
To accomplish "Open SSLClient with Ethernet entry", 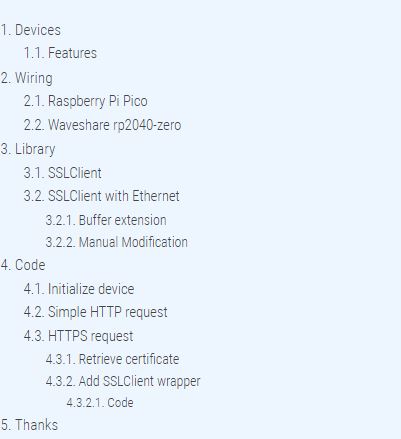I will [x=102, y=196].
